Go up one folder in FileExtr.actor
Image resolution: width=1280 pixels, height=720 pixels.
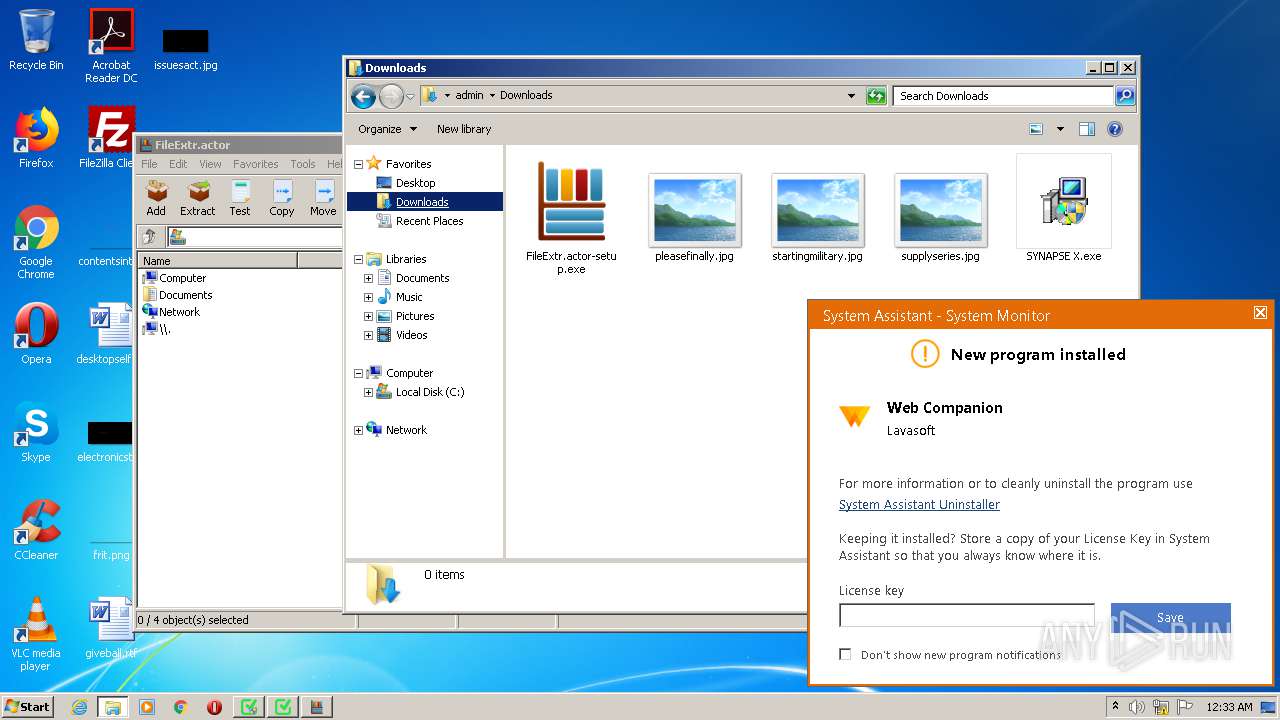[150, 237]
